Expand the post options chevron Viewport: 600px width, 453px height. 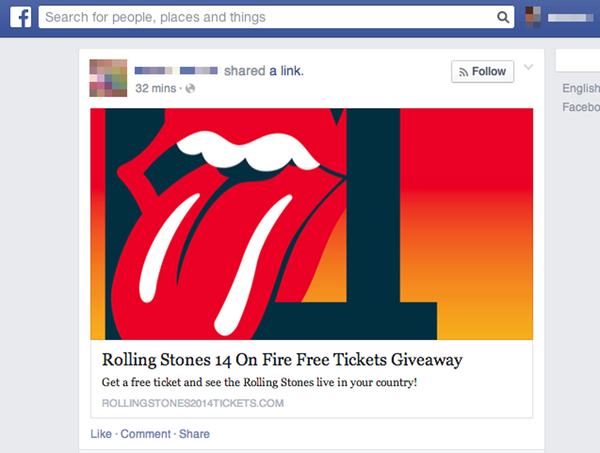[x=529, y=68]
